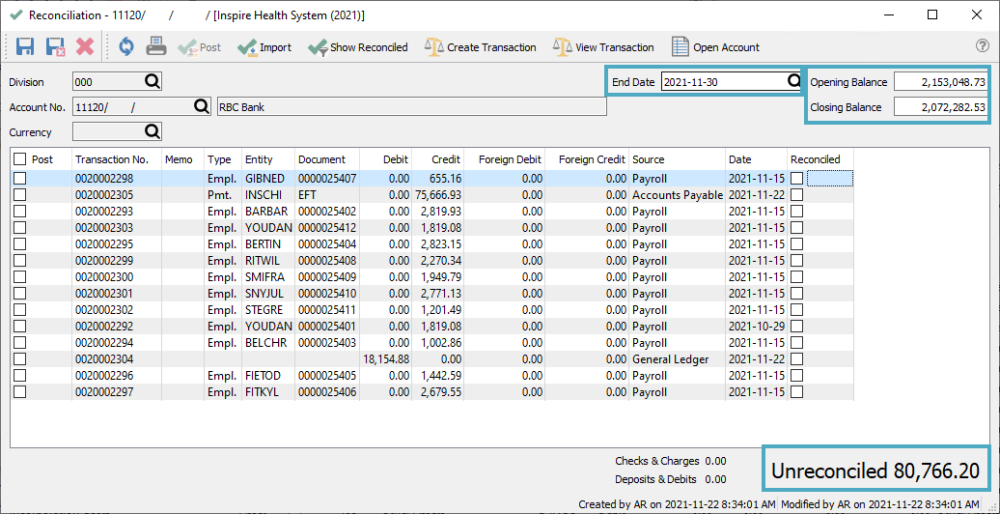Sort by the Source column header
This screenshot has width=1000, height=514.
[648, 159]
